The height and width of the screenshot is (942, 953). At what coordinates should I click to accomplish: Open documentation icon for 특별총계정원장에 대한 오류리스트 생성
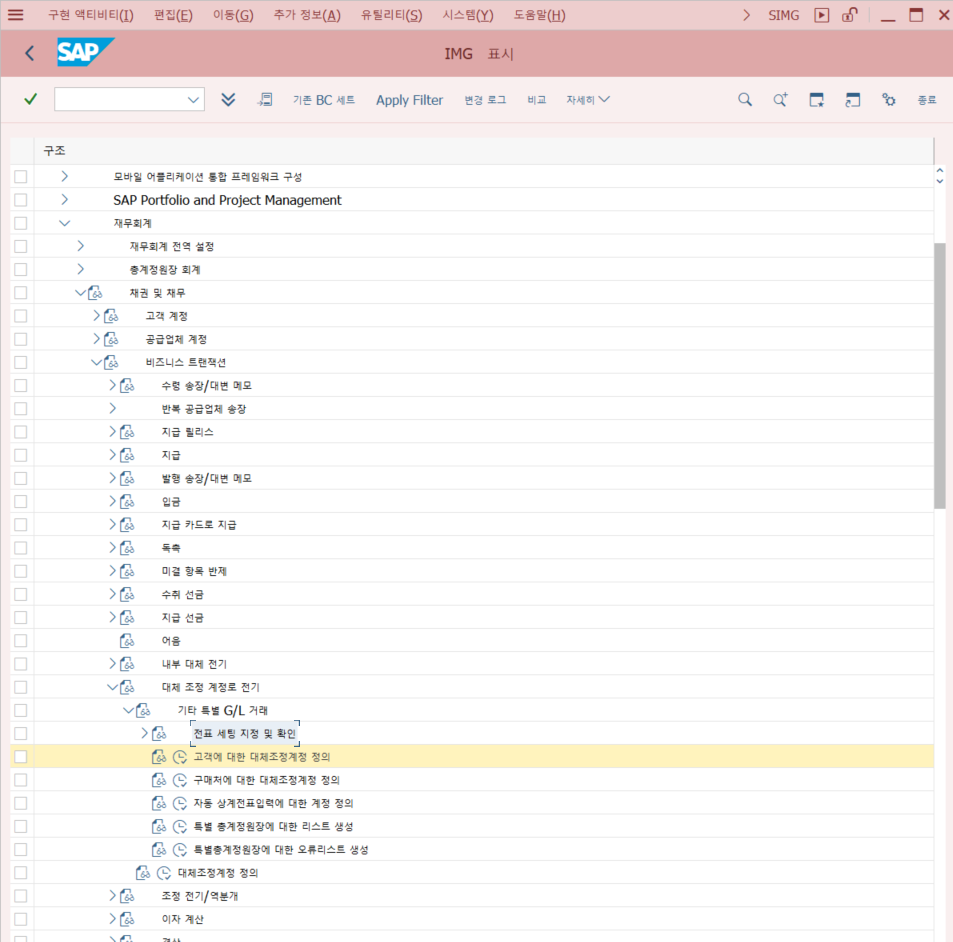click(159, 850)
